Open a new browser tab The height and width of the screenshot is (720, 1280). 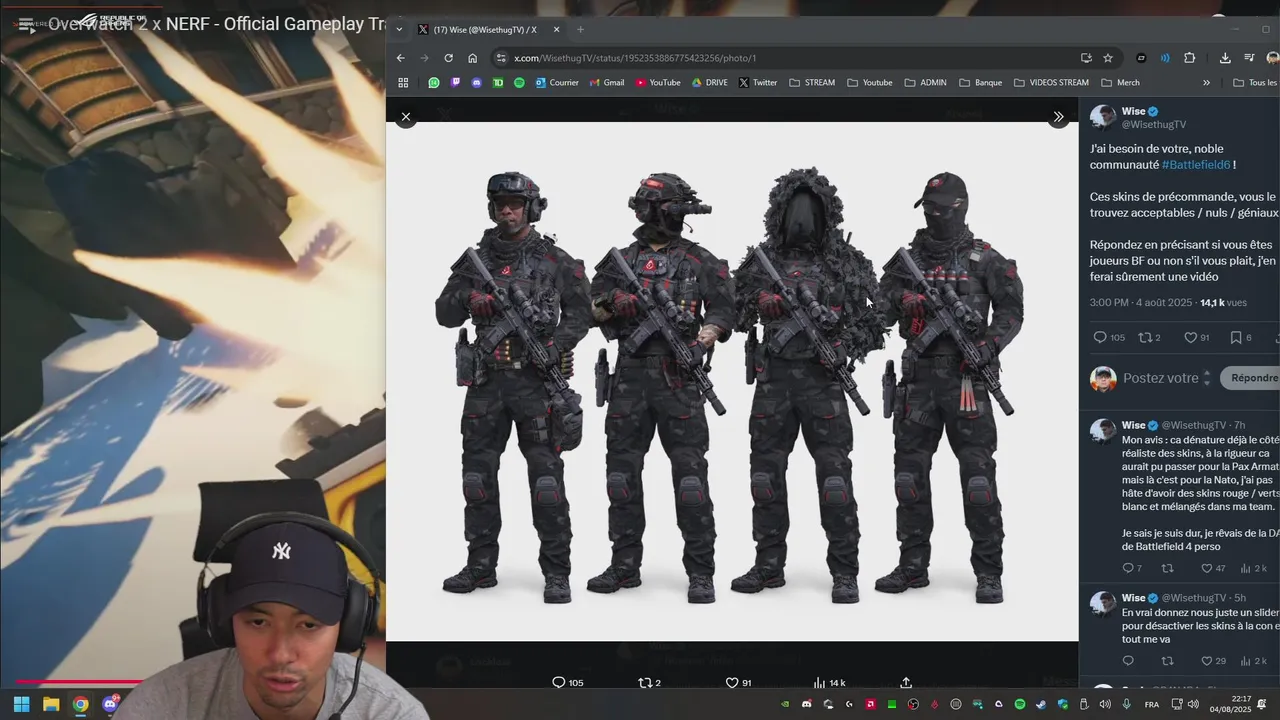(x=580, y=30)
